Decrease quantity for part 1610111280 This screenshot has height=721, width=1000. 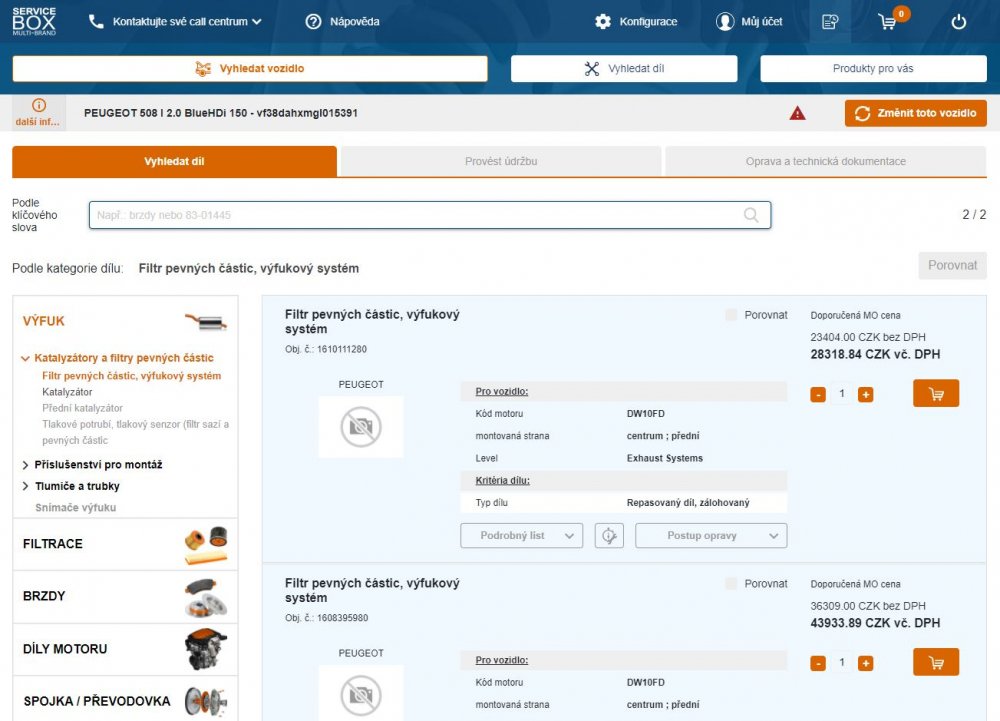click(x=818, y=395)
